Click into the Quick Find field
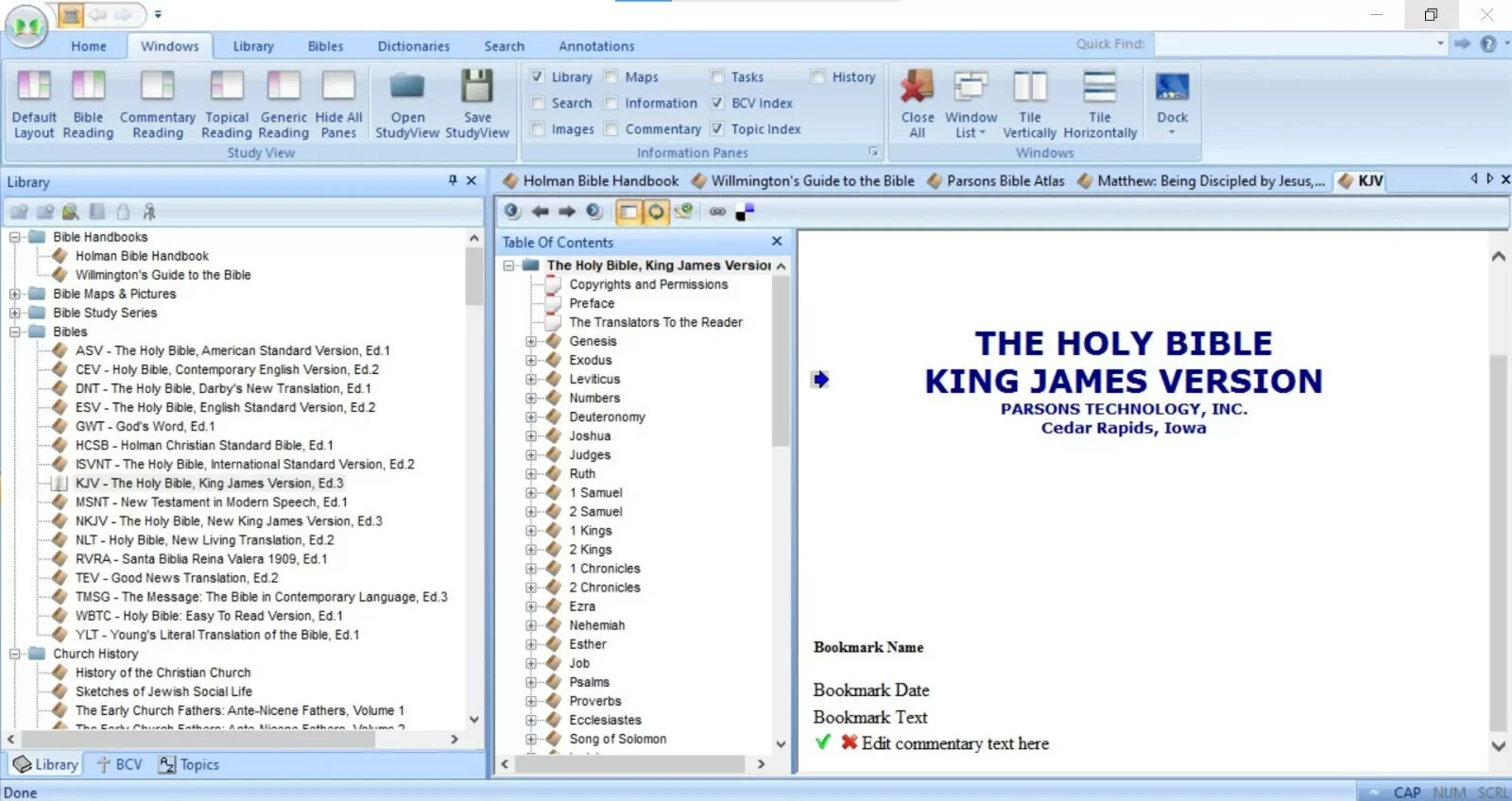Image resolution: width=1512 pixels, height=801 pixels. pos(1294,43)
